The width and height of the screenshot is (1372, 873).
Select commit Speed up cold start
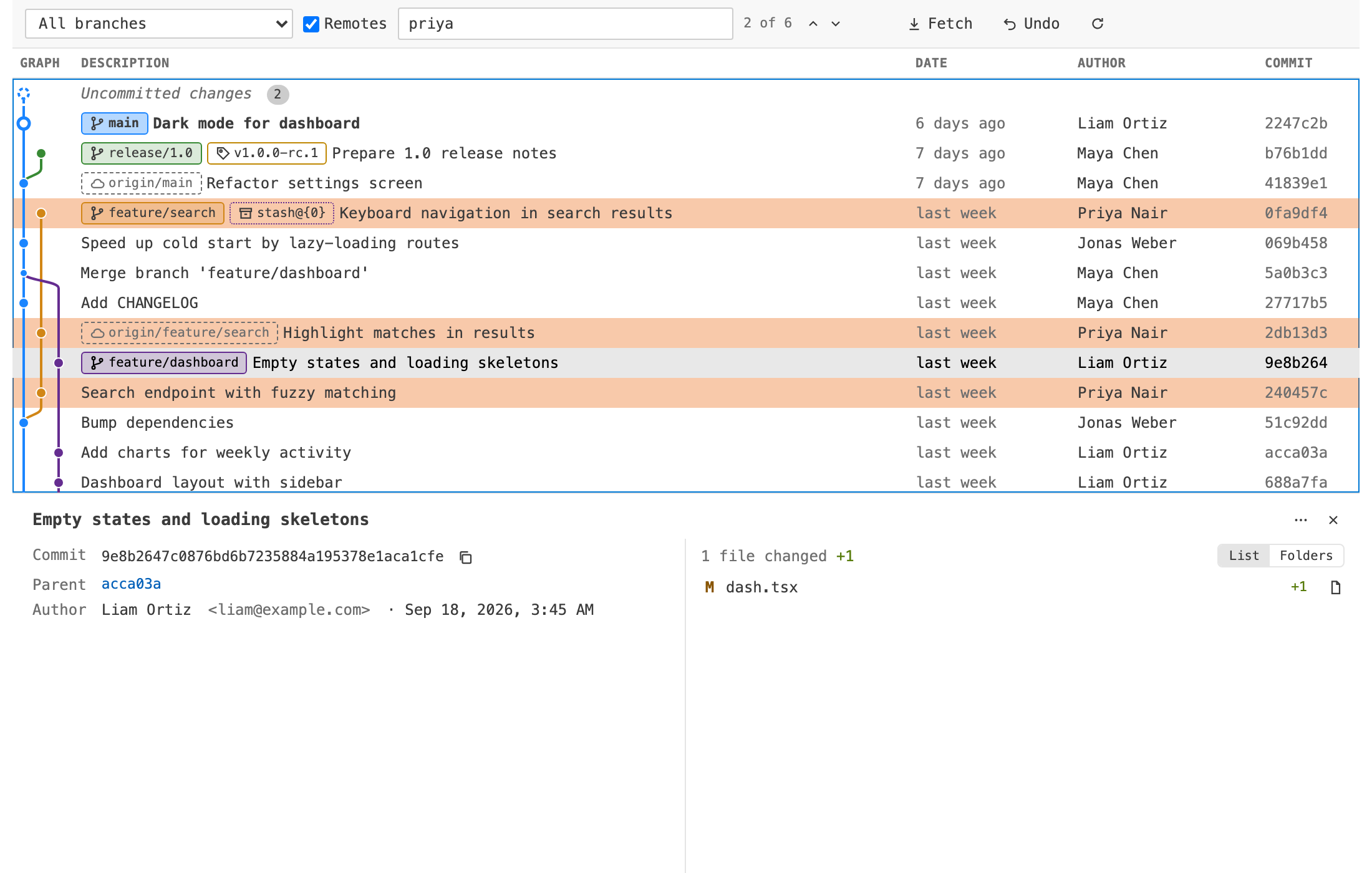click(x=686, y=243)
